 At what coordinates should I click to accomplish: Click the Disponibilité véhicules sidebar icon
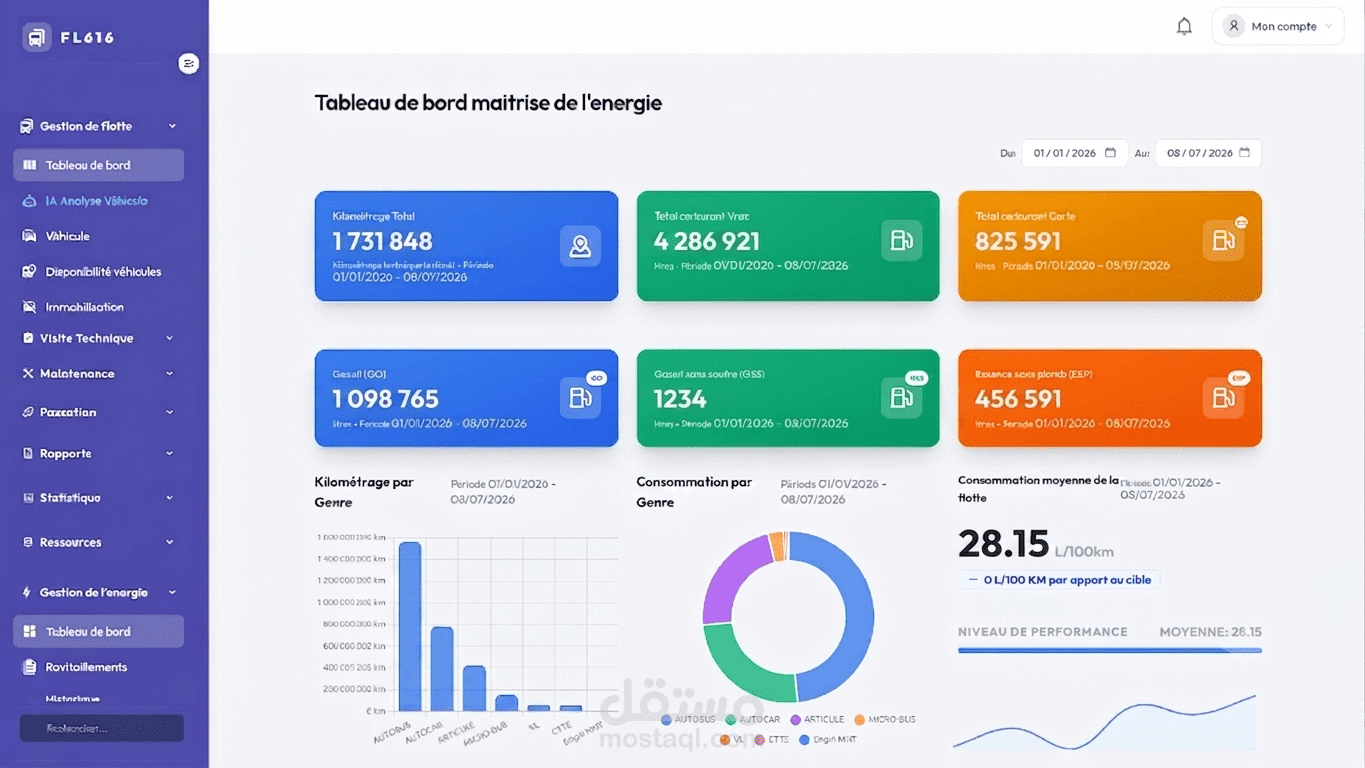tap(28, 272)
